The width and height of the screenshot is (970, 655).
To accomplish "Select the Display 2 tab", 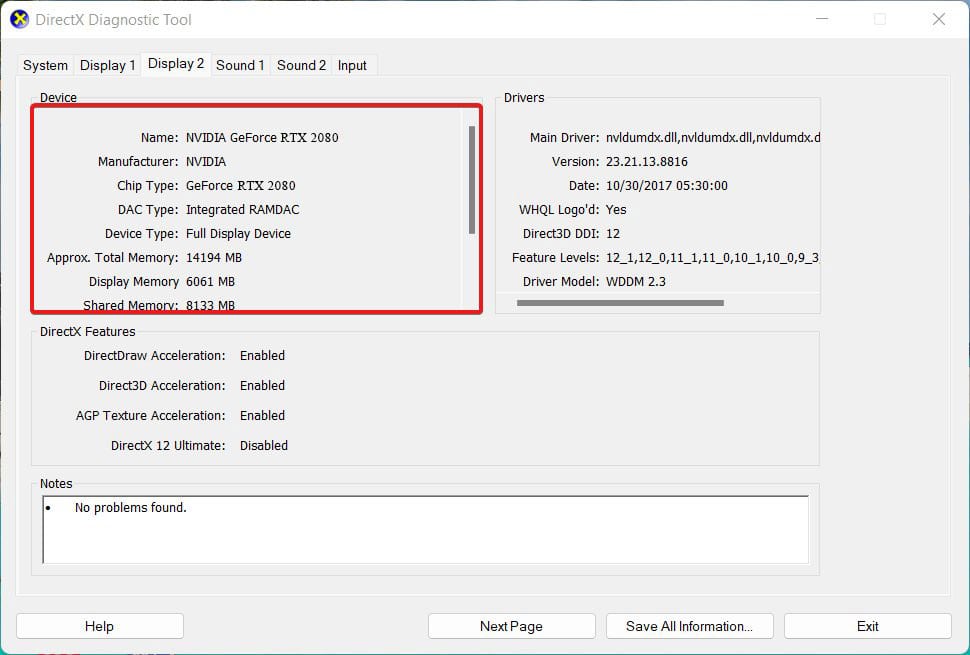I will 176,63.
